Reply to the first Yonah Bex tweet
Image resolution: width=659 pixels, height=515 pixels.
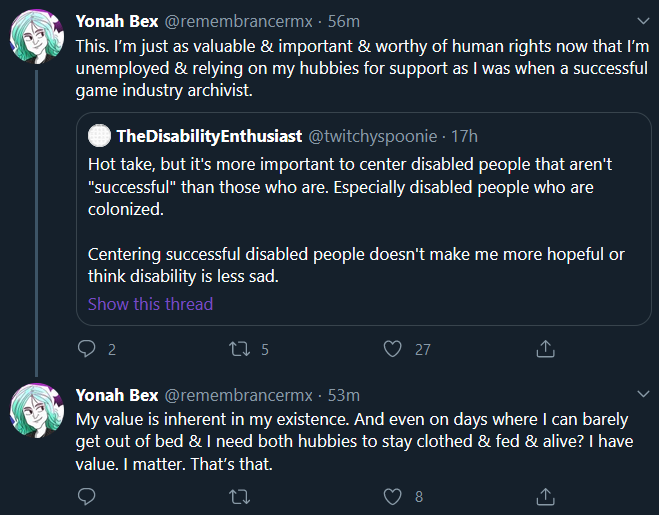pos(87,349)
